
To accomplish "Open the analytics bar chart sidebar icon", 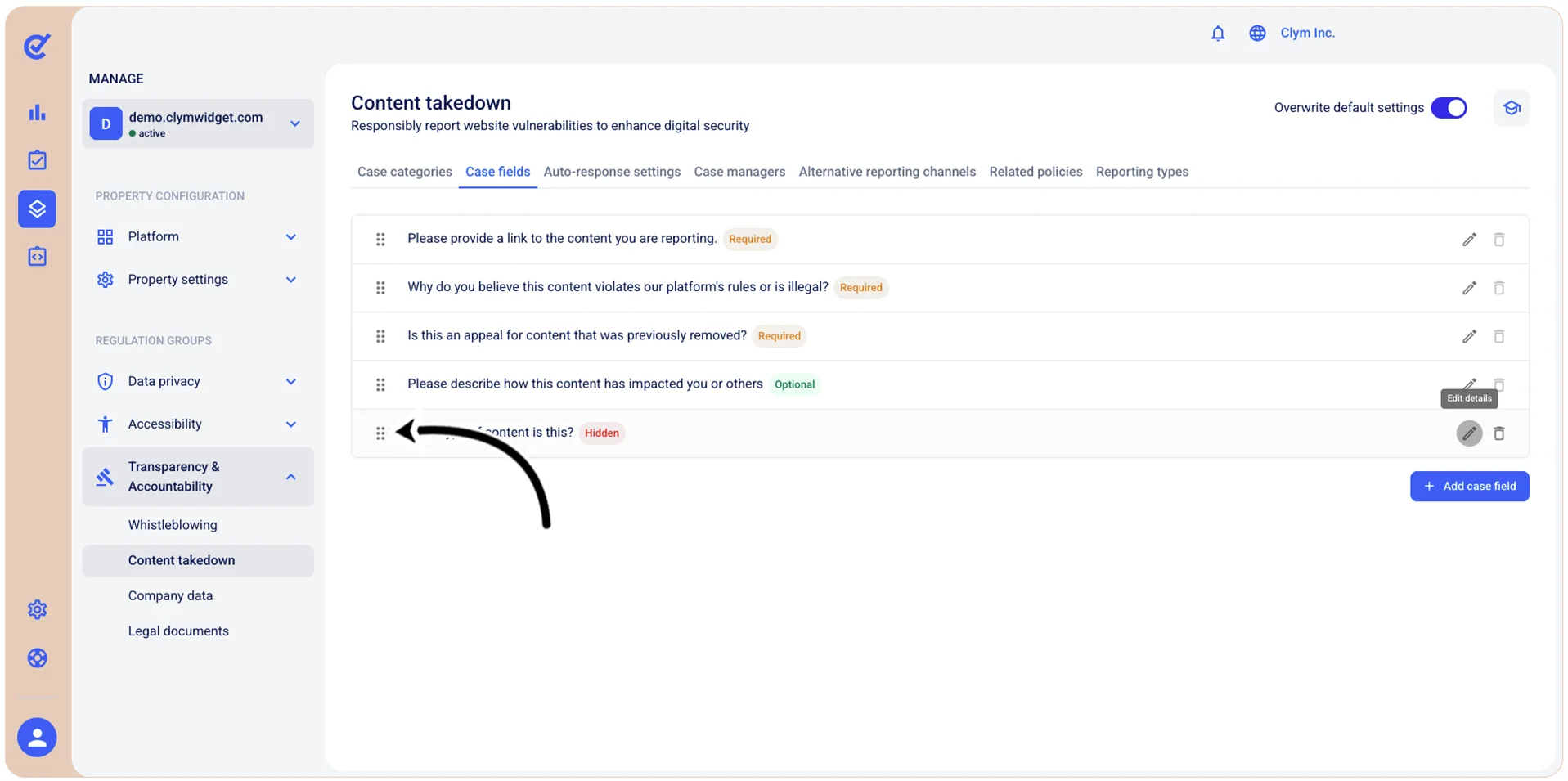I will 37,113.
